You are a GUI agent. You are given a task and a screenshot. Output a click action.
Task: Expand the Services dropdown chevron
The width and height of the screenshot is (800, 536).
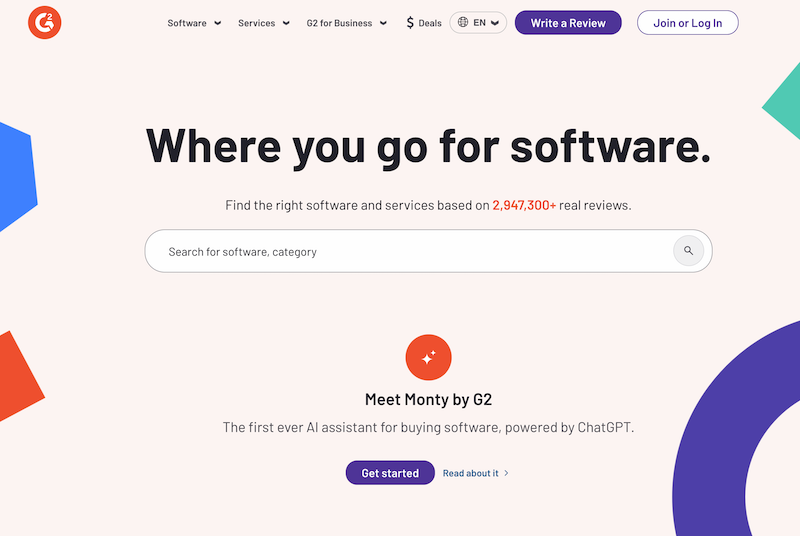click(x=286, y=23)
